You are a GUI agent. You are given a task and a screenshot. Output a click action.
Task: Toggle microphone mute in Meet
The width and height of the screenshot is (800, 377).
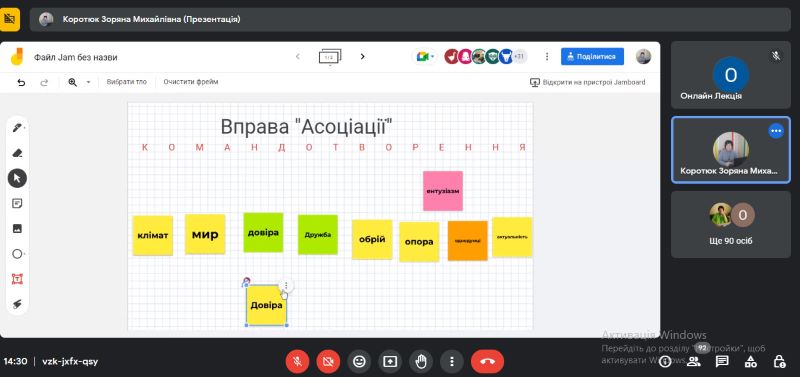click(298, 361)
